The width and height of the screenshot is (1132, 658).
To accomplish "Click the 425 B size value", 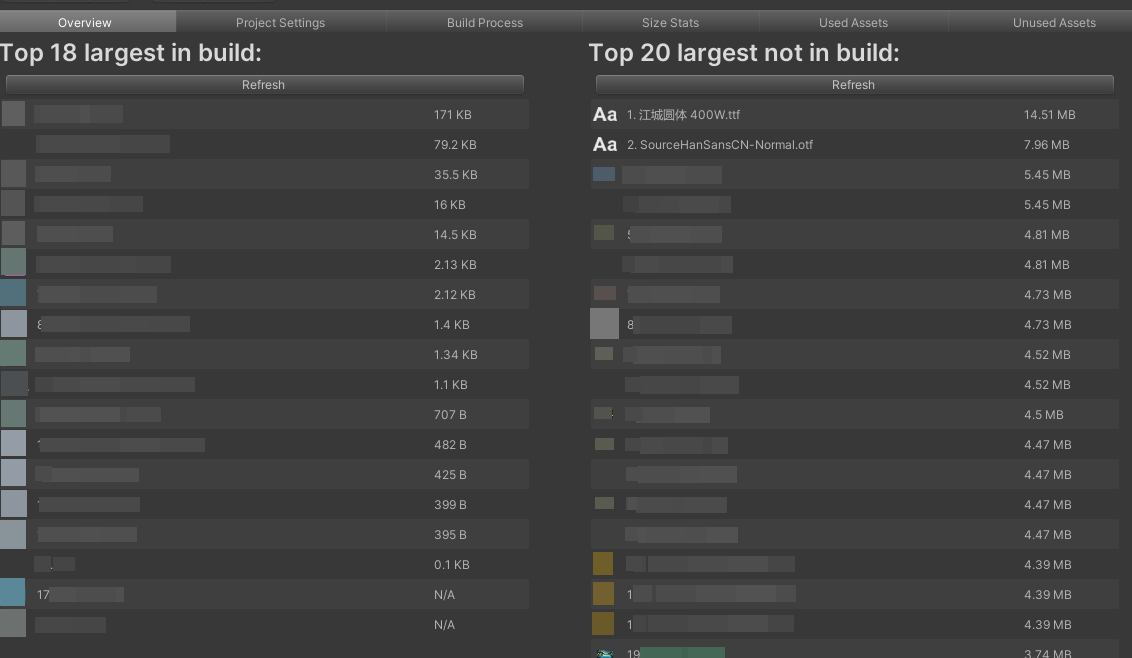I will [x=450, y=475].
